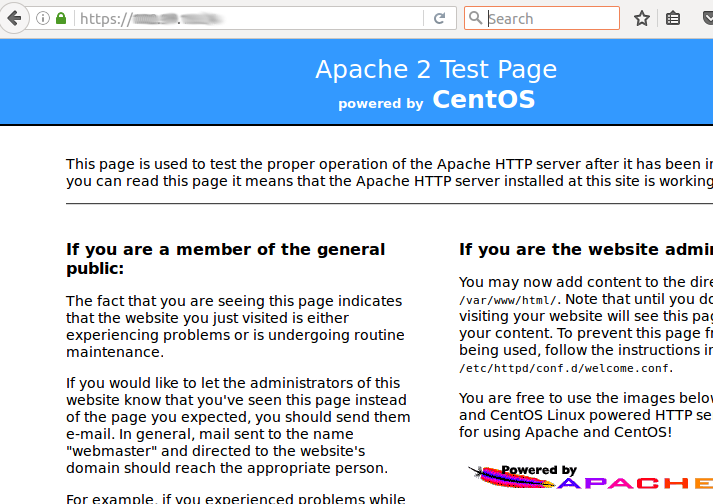Open site information via the circled i icon
Screen dimensions: 713x504
click(x=43, y=19)
